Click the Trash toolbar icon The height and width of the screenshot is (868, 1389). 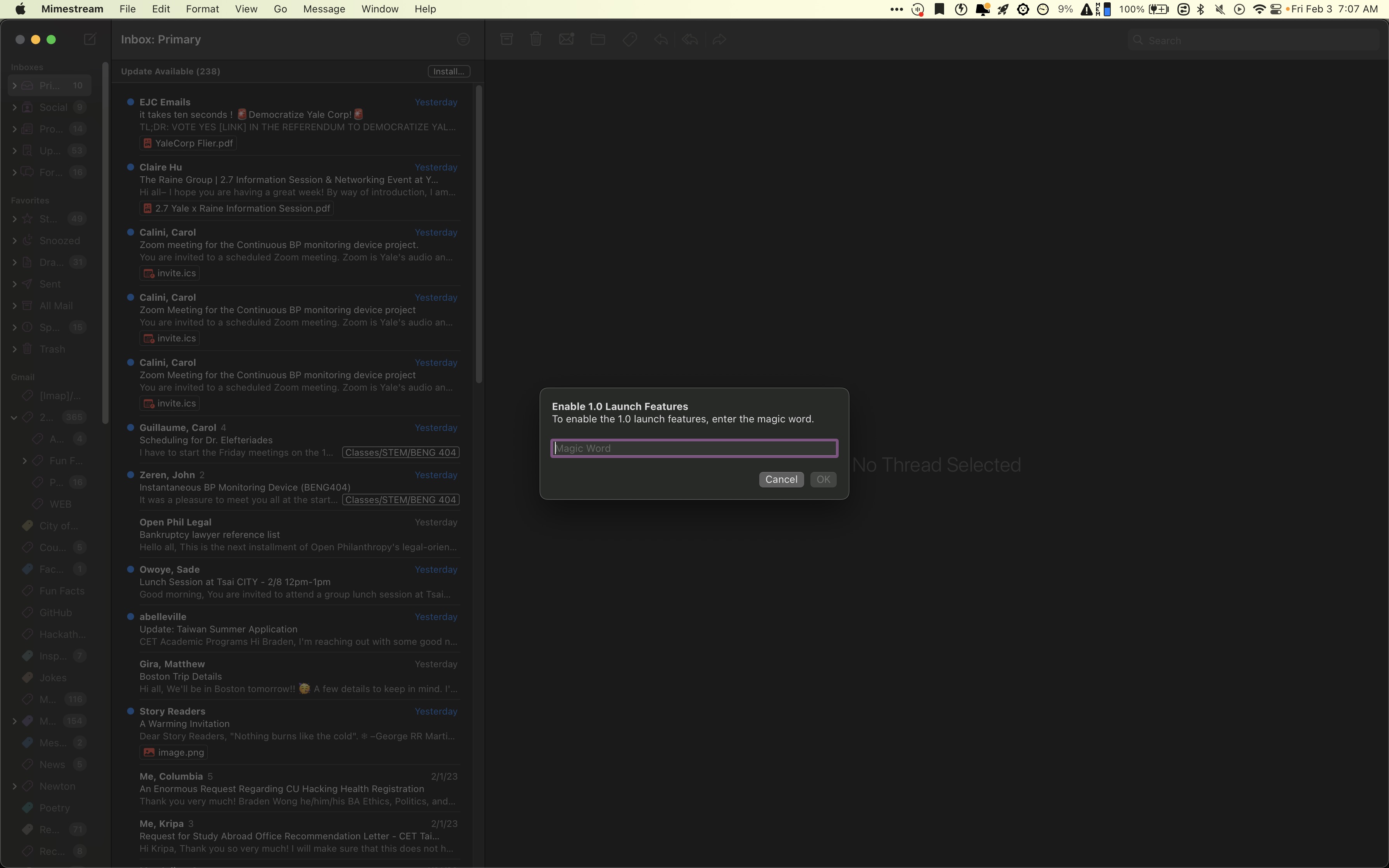click(536, 40)
